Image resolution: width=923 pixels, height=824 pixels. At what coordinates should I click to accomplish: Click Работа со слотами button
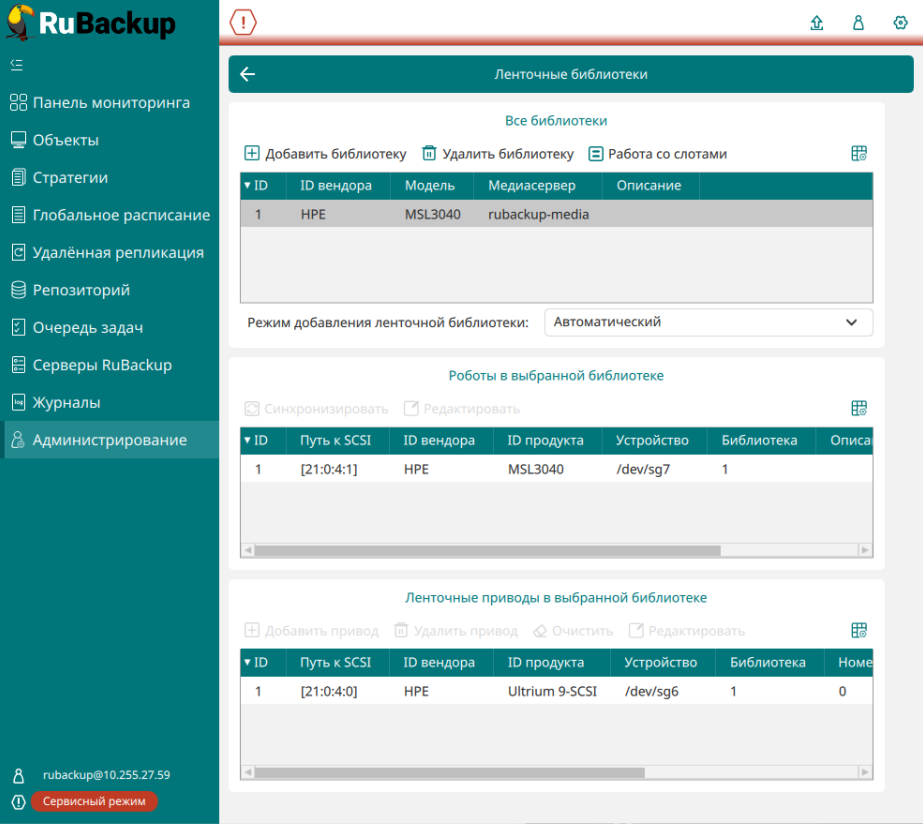[x=657, y=154]
